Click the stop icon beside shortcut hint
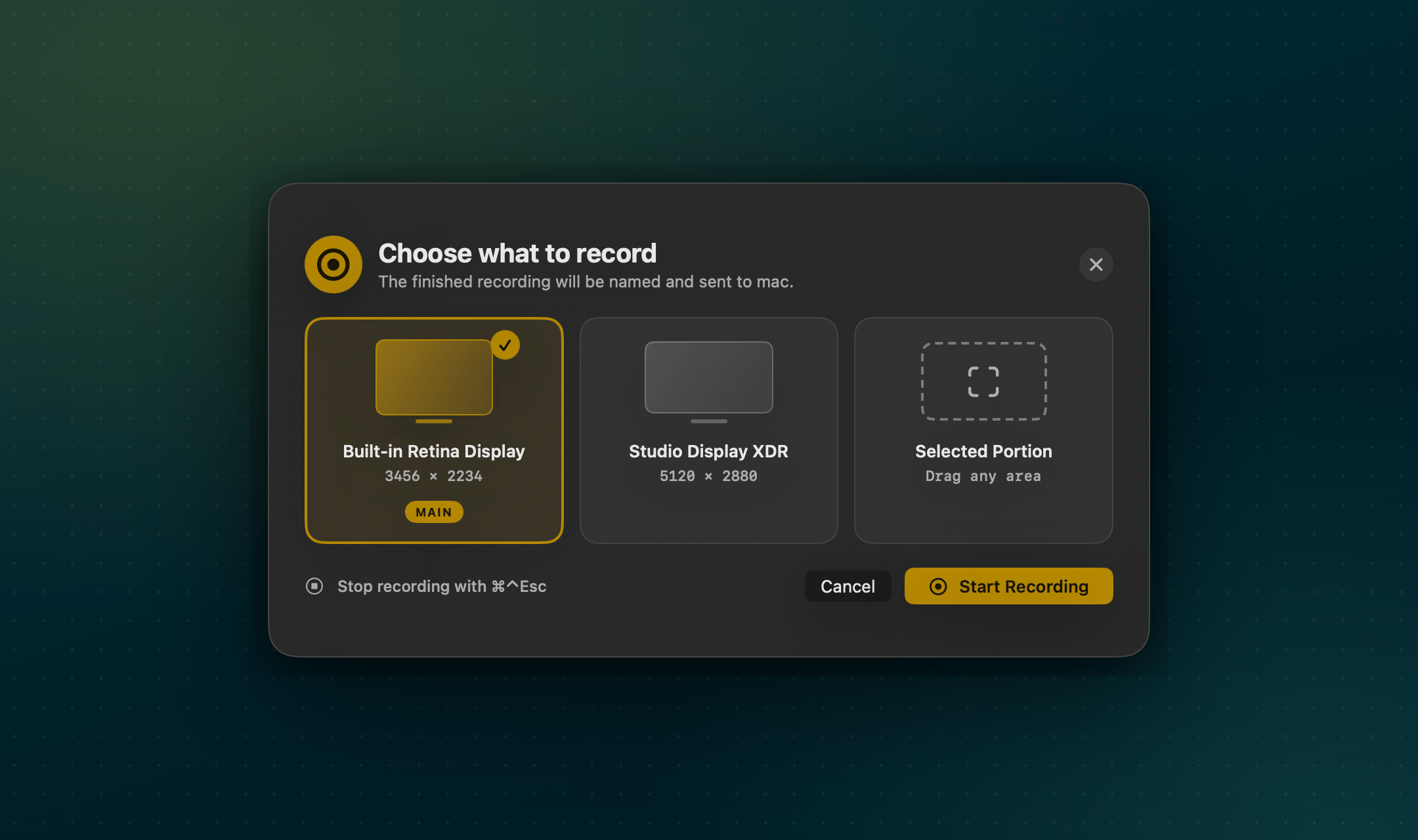 point(314,586)
